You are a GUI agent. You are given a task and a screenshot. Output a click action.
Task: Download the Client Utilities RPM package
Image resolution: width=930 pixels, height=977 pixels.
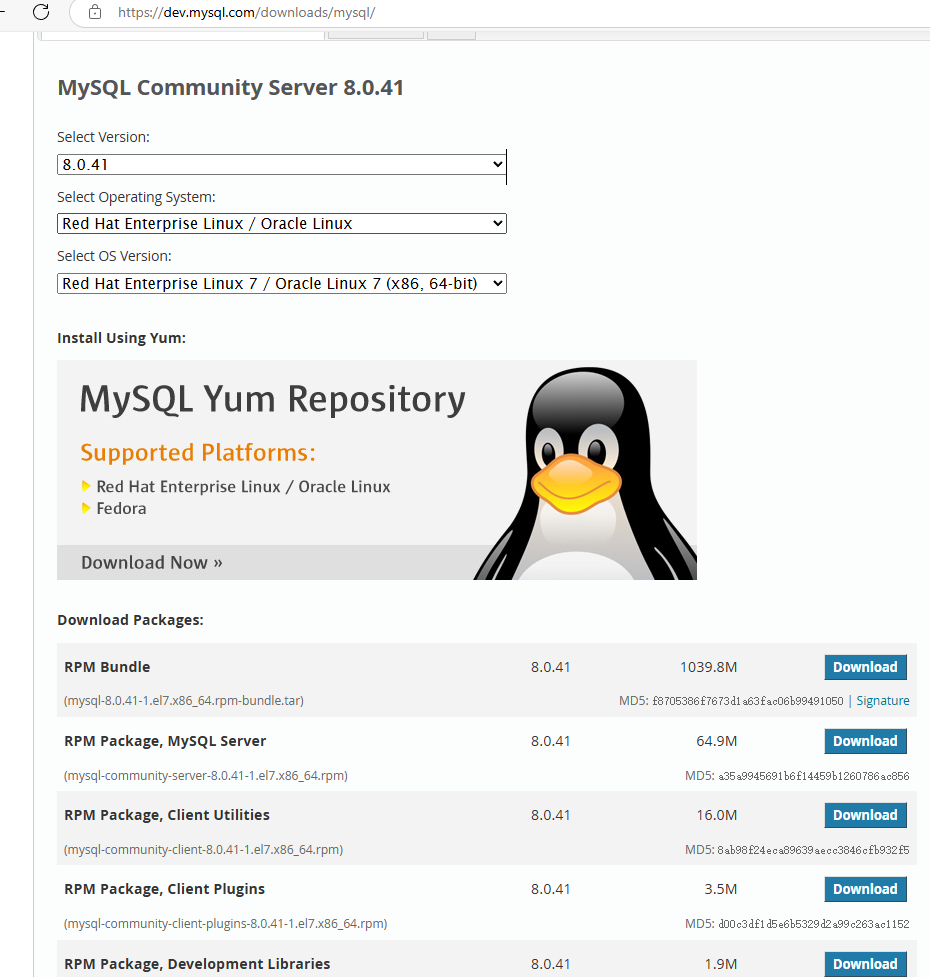[x=865, y=816]
